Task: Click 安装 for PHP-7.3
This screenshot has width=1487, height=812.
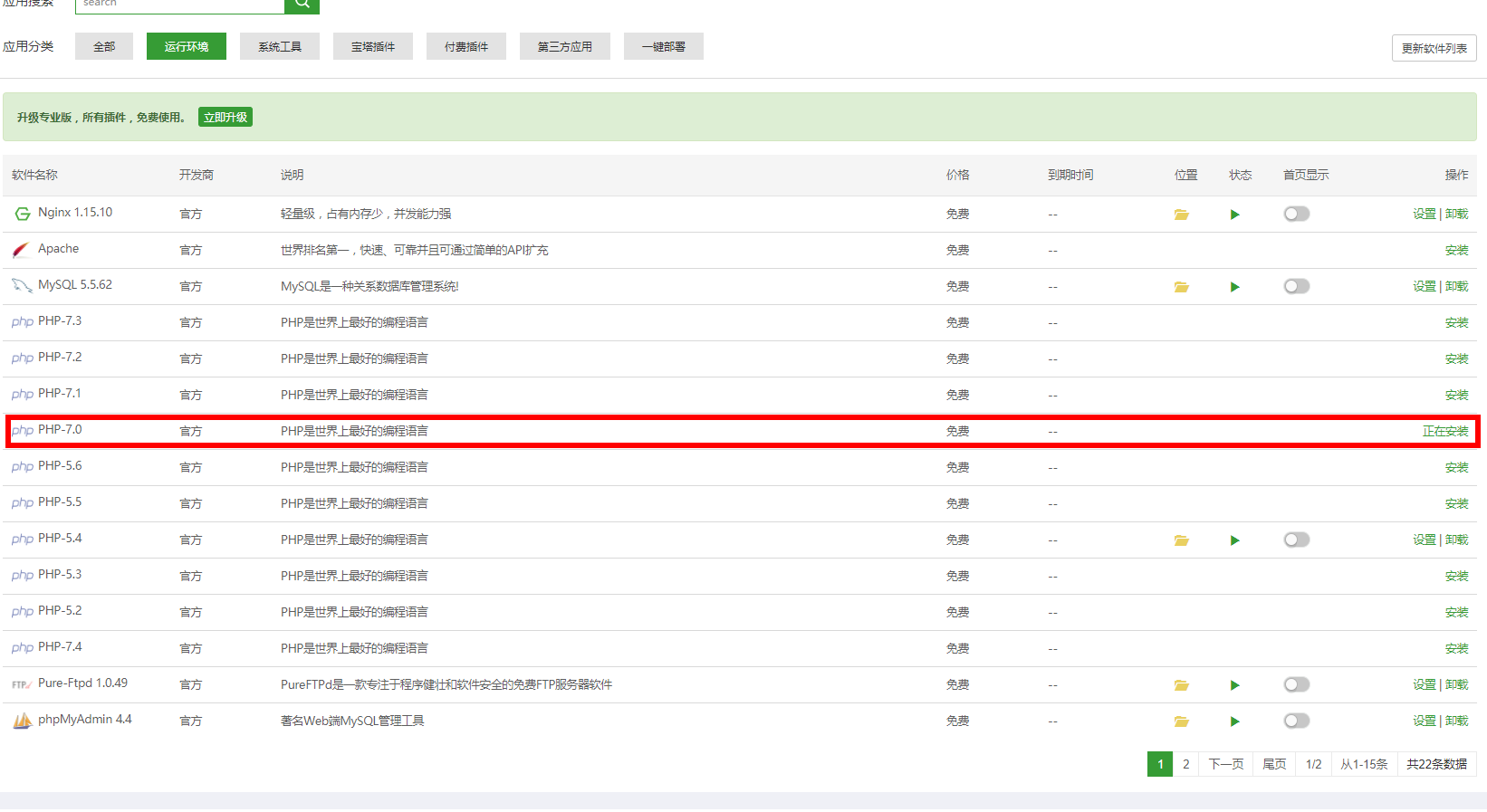Action: 1456,322
